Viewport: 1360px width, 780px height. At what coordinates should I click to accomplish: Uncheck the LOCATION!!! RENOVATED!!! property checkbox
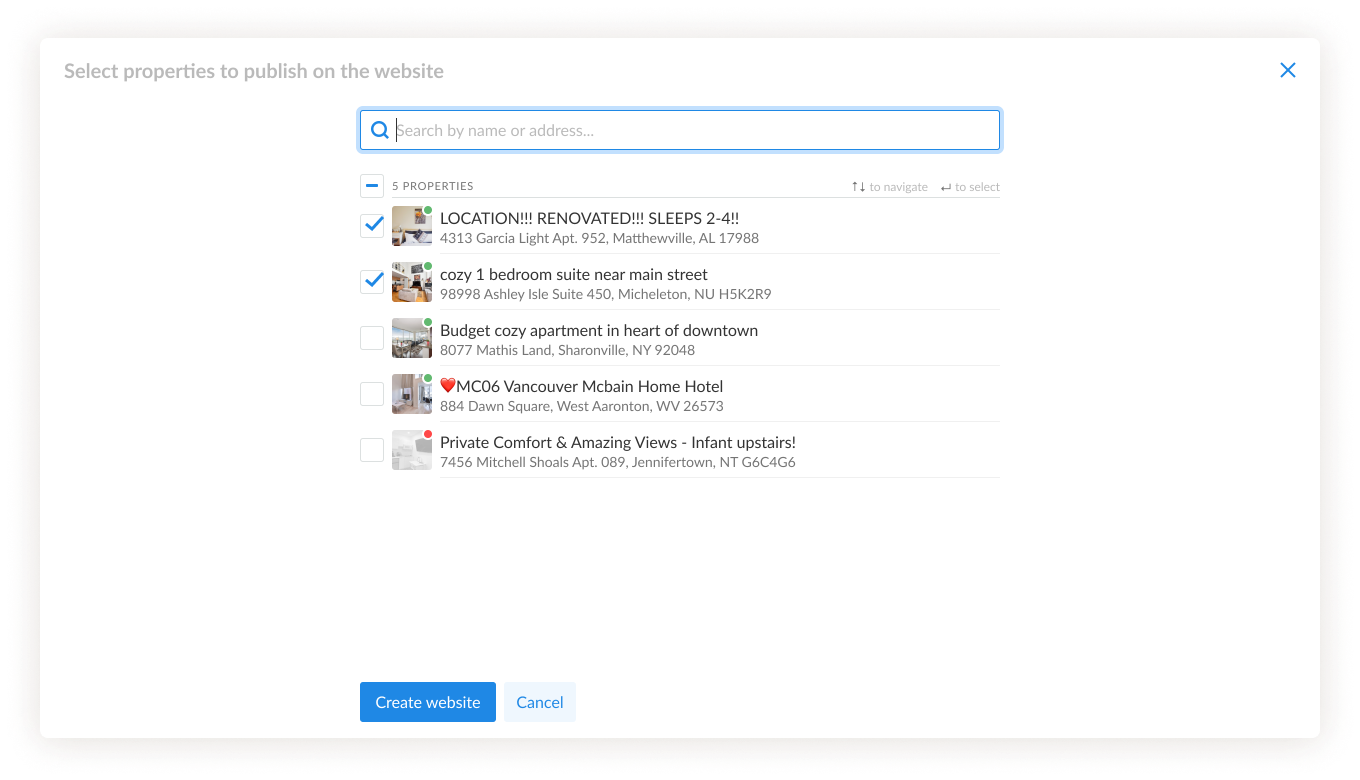tap(372, 226)
